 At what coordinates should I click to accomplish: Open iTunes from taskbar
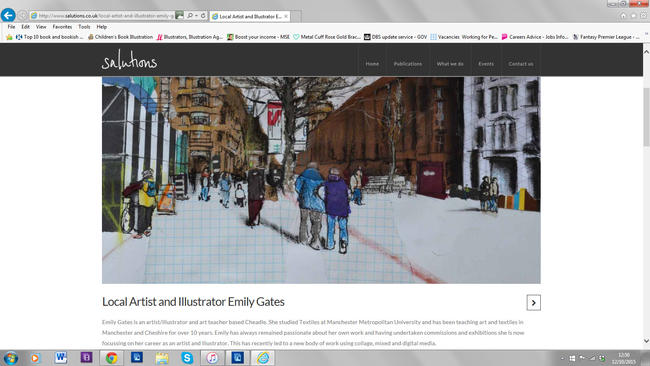click(212, 358)
